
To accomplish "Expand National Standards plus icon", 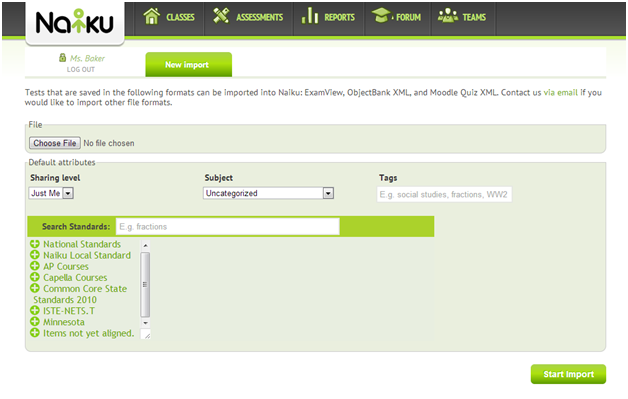I will [x=35, y=244].
